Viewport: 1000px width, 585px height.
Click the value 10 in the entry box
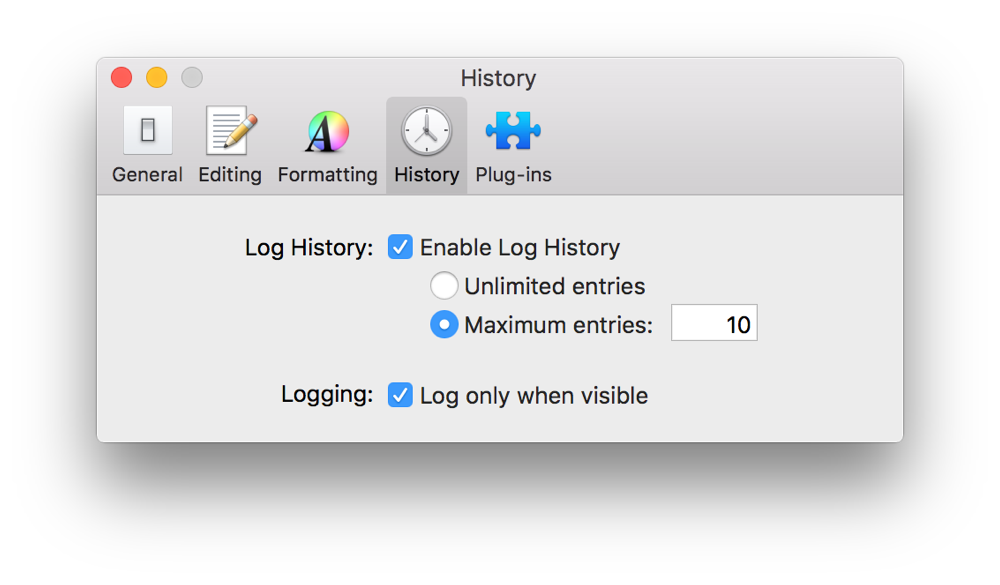click(736, 322)
